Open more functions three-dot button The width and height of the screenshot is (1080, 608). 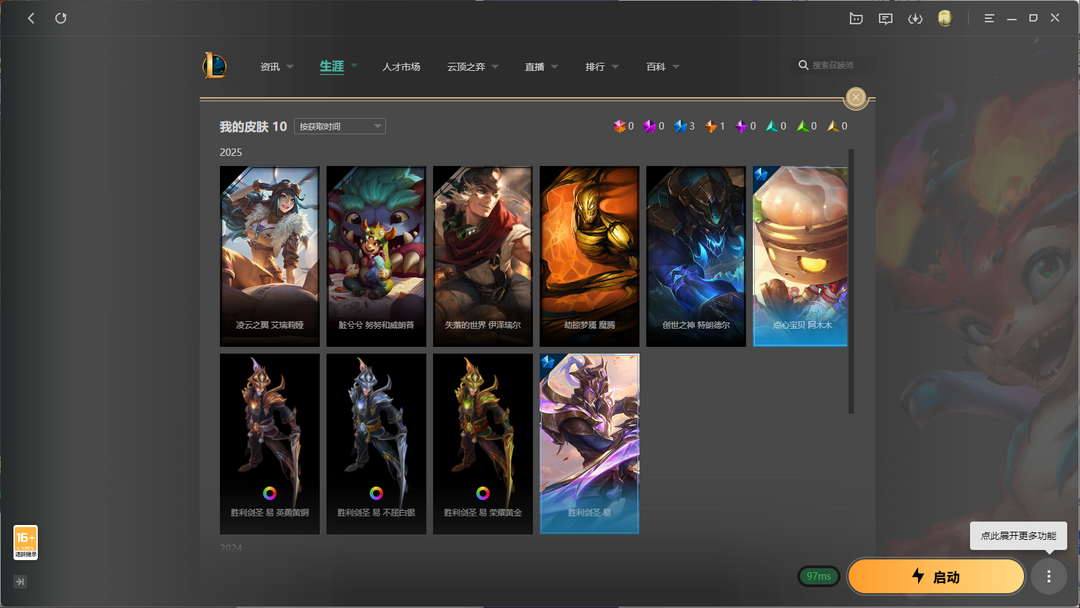click(x=1049, y=576)
